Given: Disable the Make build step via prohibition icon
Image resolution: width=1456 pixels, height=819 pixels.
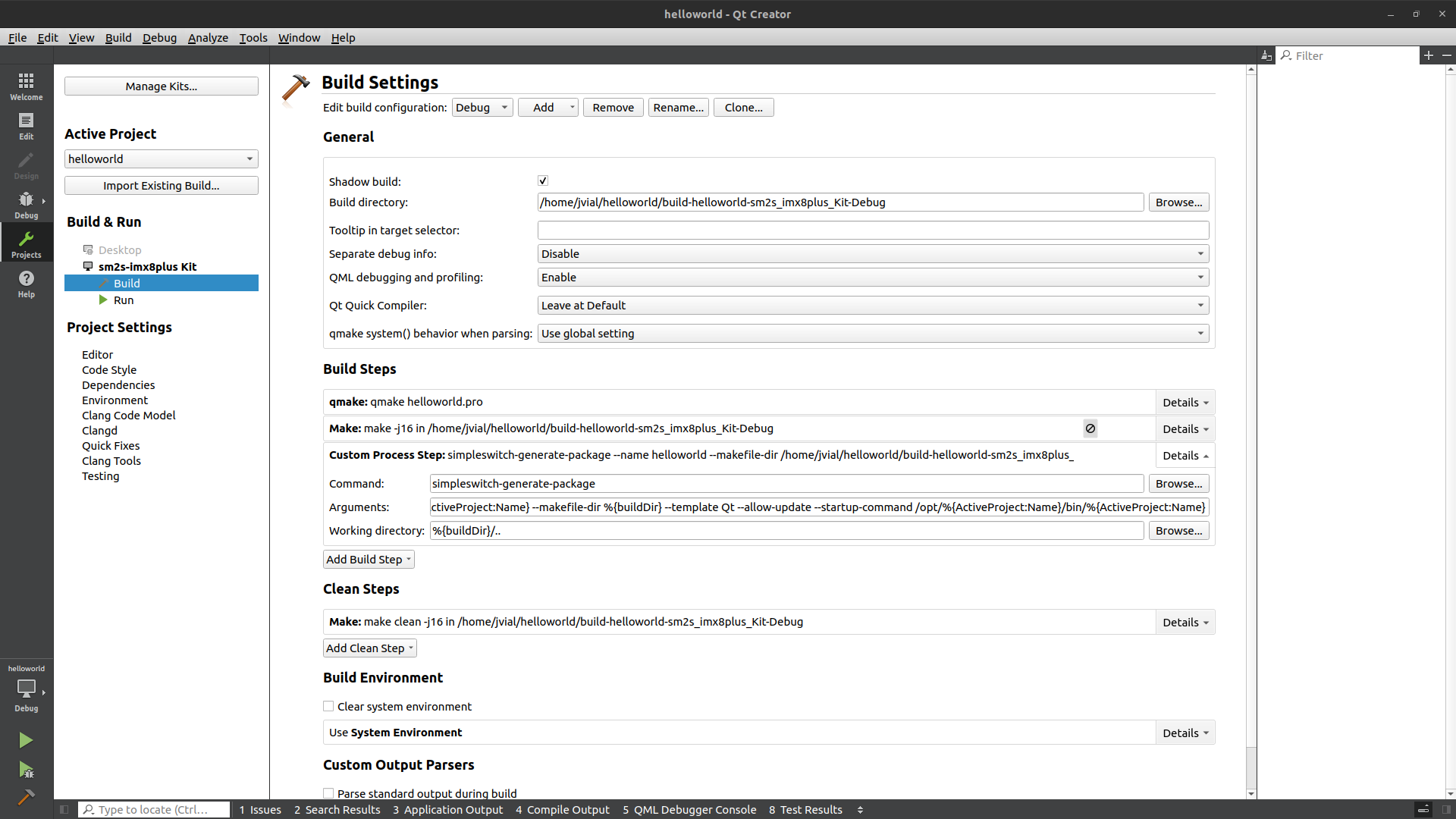Looking at the screenshot, I should (x=1090, y=428).
